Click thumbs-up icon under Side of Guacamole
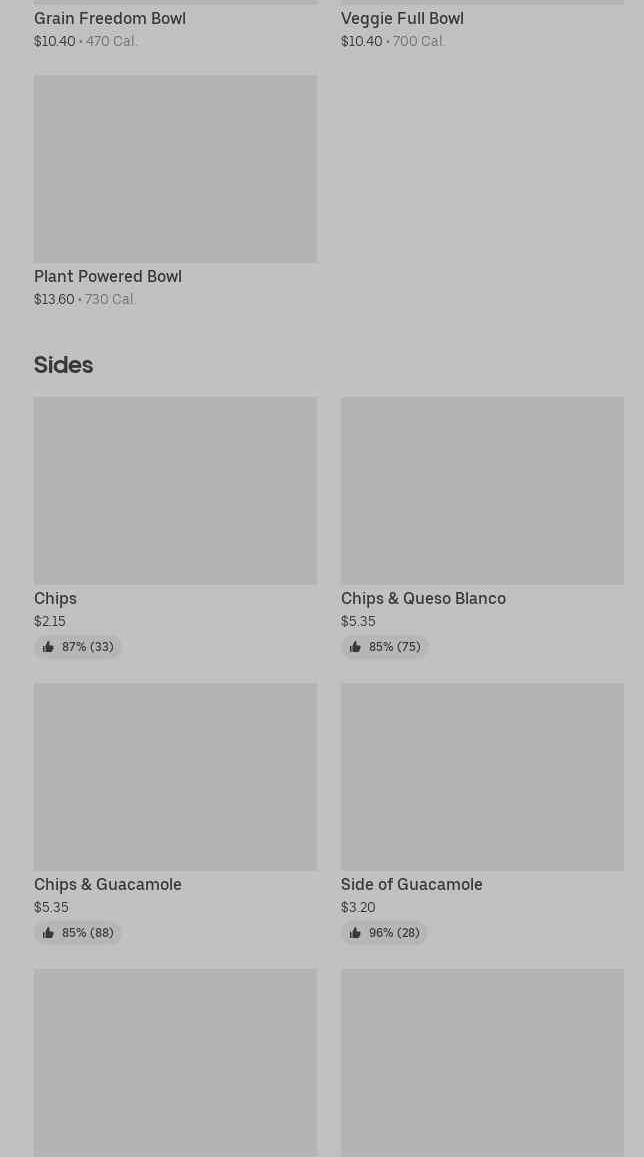This screenshot has width=644, height=1157. coord(355,933)
